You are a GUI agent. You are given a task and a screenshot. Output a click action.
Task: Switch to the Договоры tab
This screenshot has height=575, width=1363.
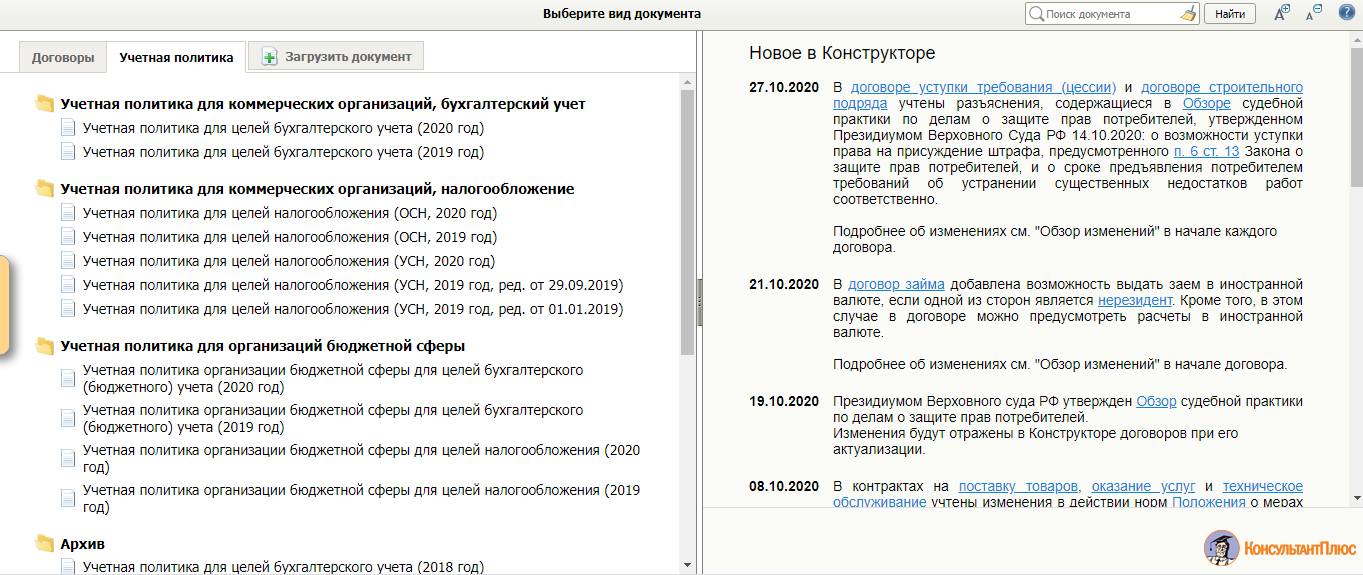click(x=63, y=57)
